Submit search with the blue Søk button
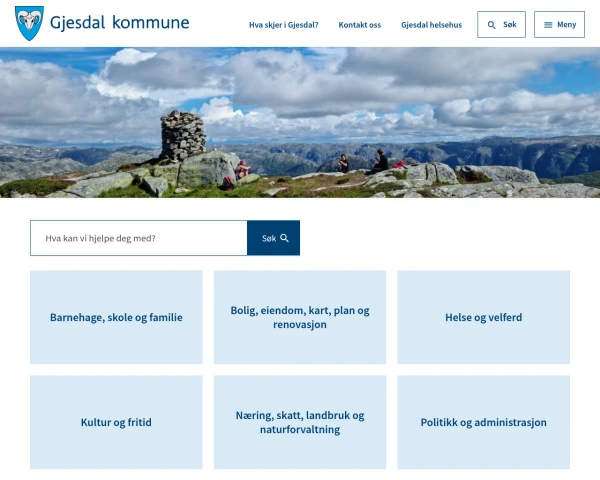Screen dimensions: 600x480 pyautogui.click(x=274, y=238)
